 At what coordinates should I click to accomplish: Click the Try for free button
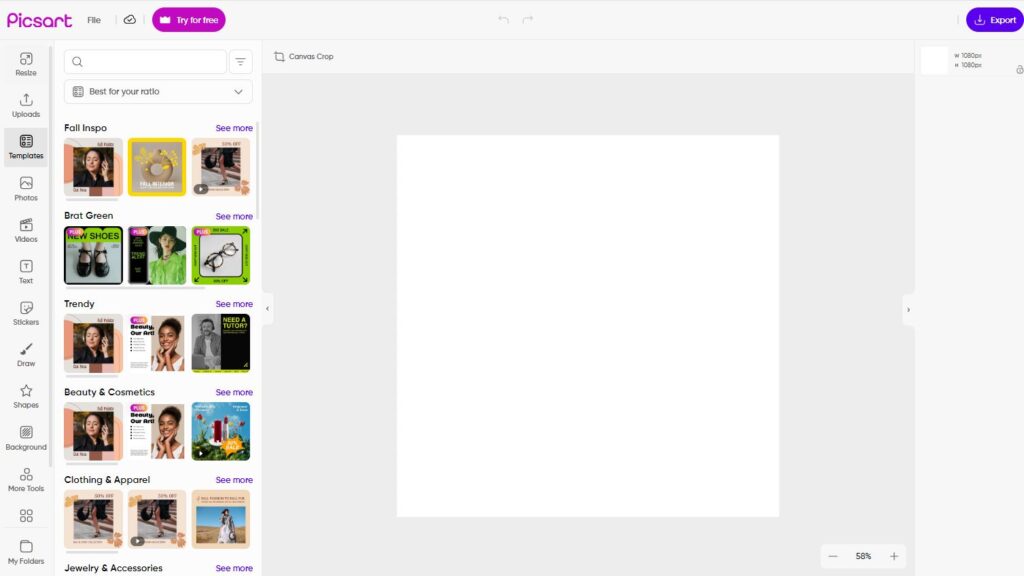[189, 20]
